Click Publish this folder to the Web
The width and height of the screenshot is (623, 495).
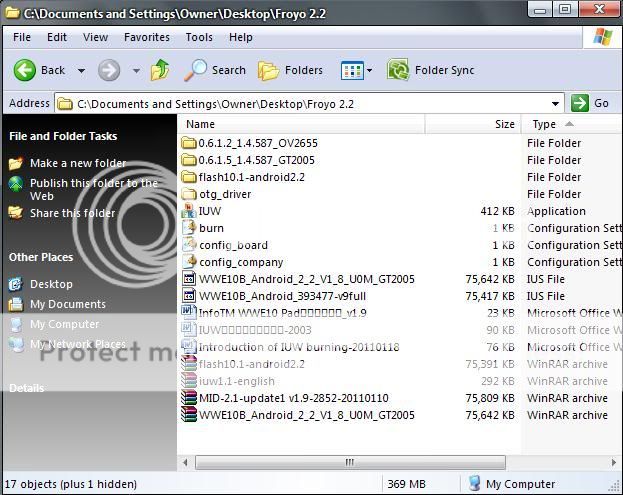(94, 189)
